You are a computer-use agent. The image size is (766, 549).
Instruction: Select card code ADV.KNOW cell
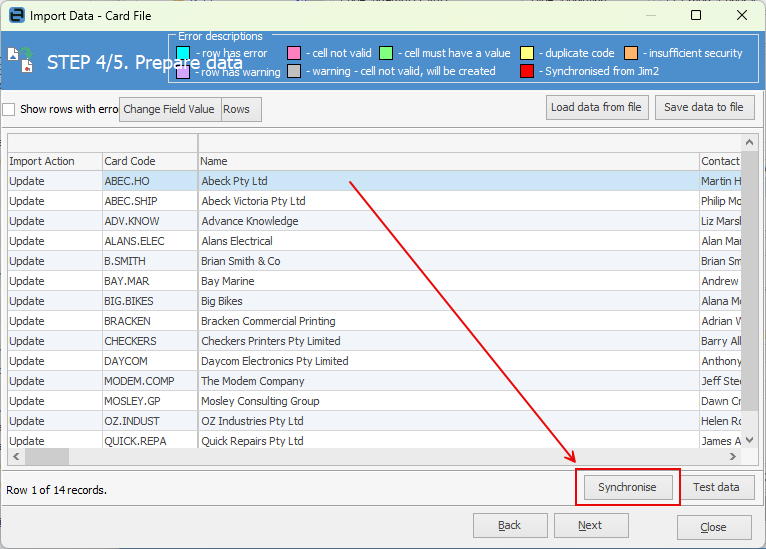149,221
